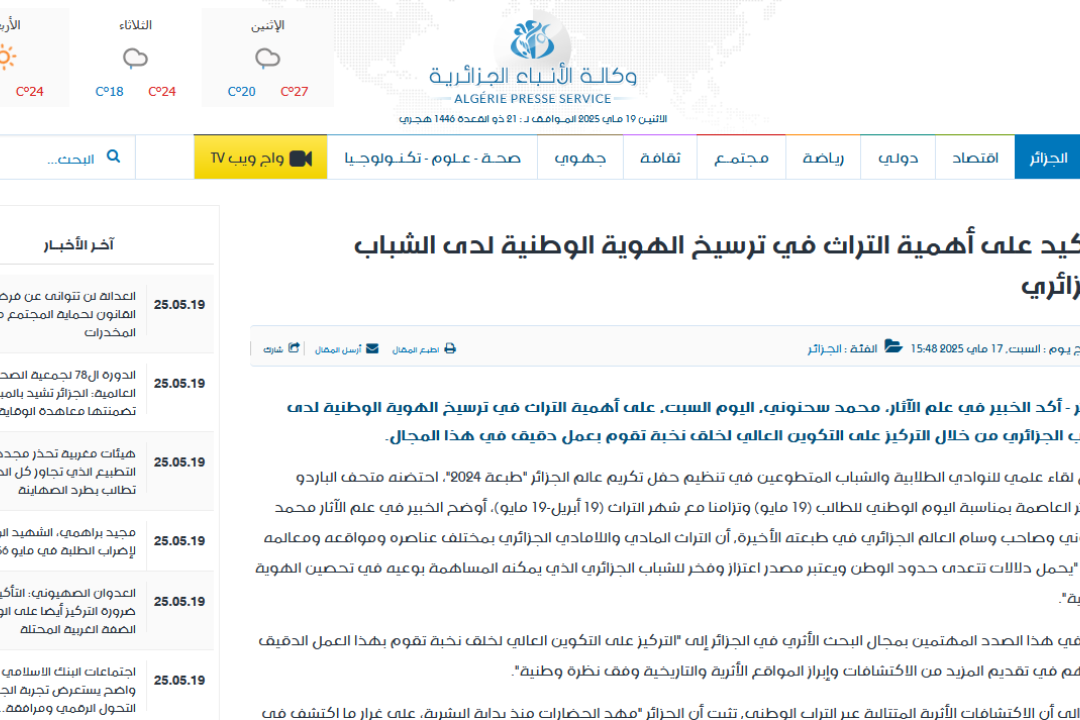This screenshot has width=1080, height=720.
Task: Click the send article envelope icon
Action: pyautogui.click(x=372, y=349)
